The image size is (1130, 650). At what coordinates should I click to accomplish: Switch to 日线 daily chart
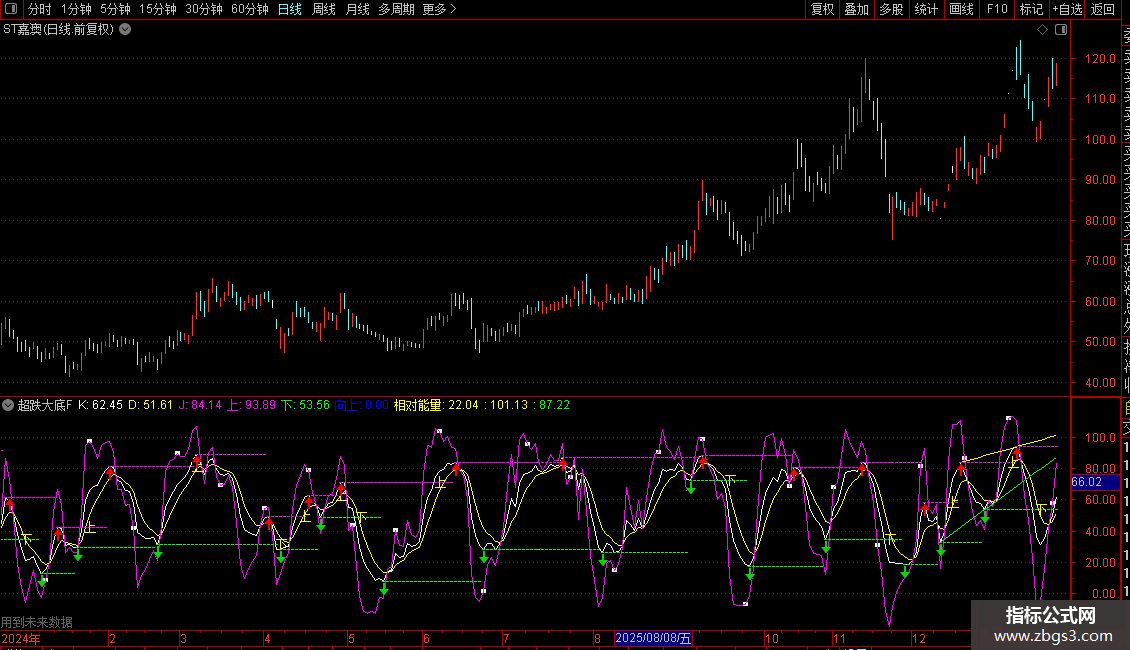tap(290, 9)
